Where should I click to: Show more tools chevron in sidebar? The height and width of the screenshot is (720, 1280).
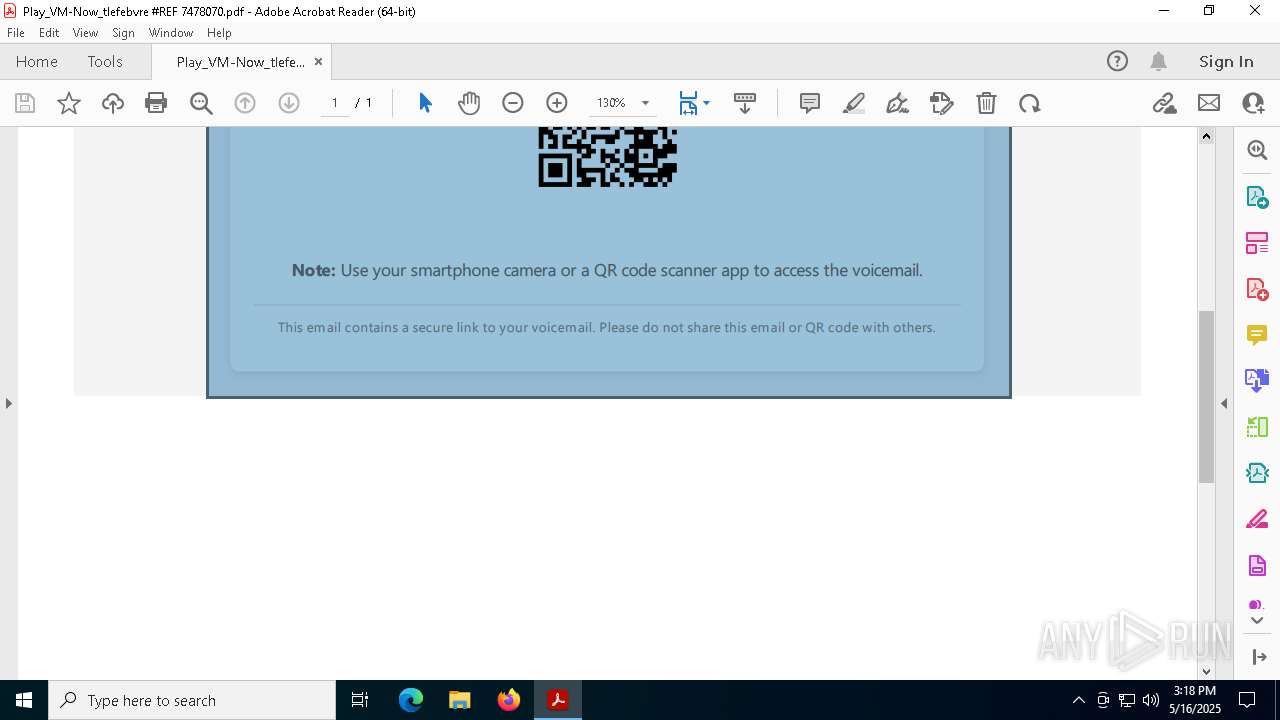(x=1257, y=621)
